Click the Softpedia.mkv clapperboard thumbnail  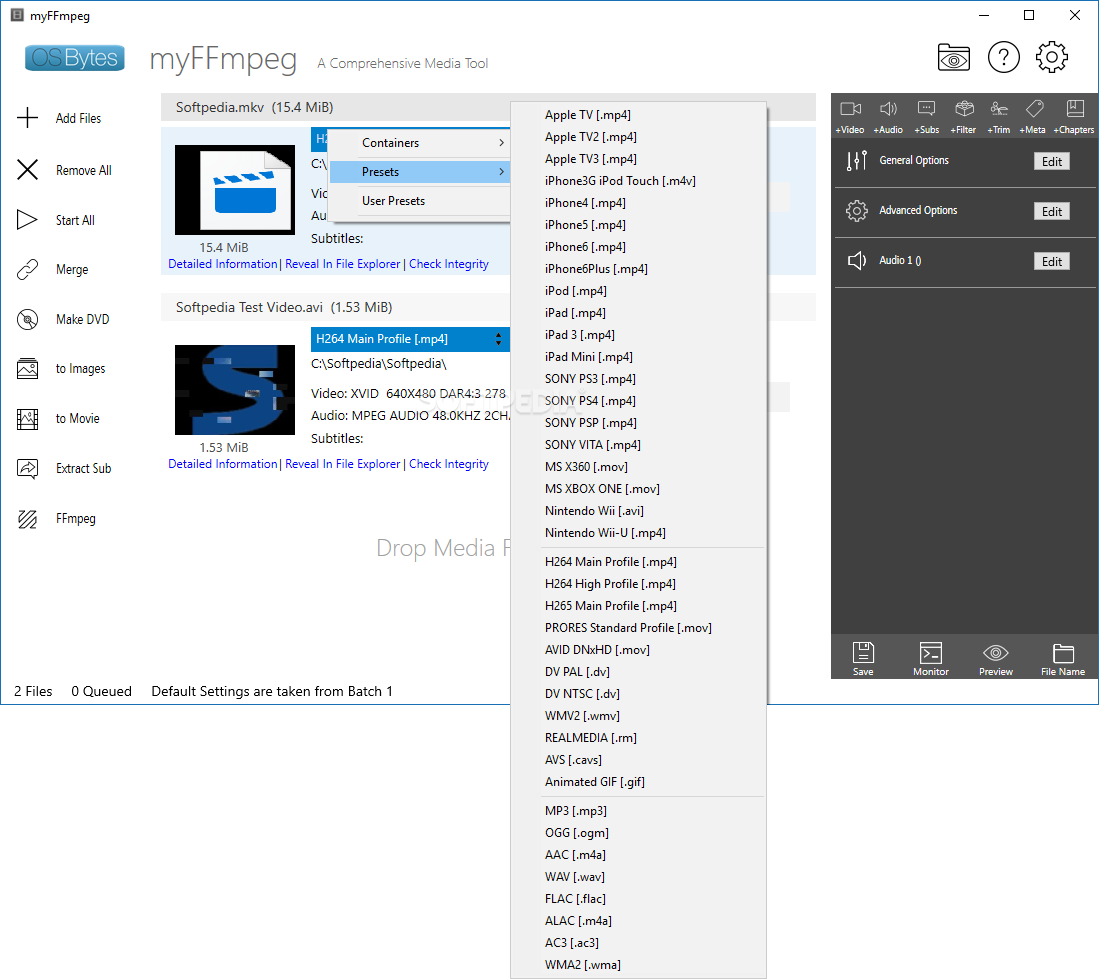click(235, 190)
